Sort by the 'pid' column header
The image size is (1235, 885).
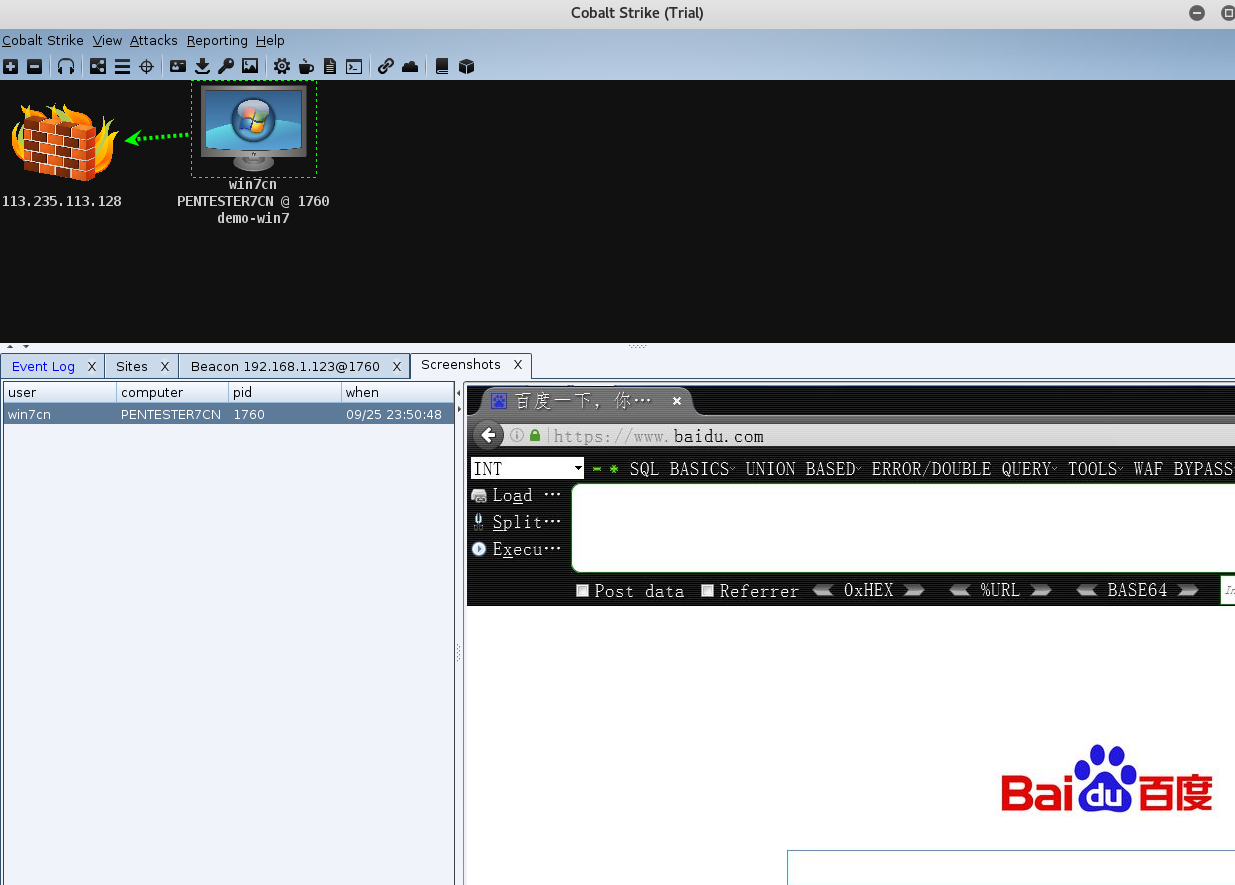coord(284,393)
